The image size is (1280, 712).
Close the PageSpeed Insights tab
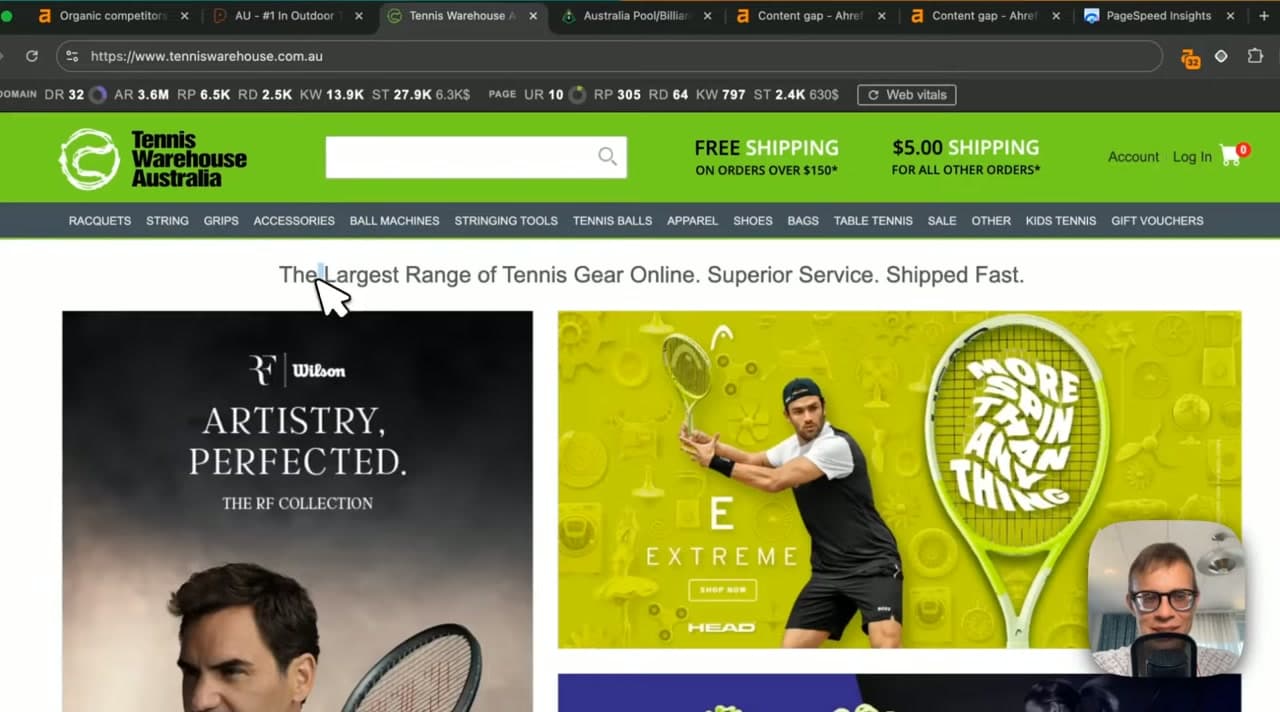click(1230, 16)
